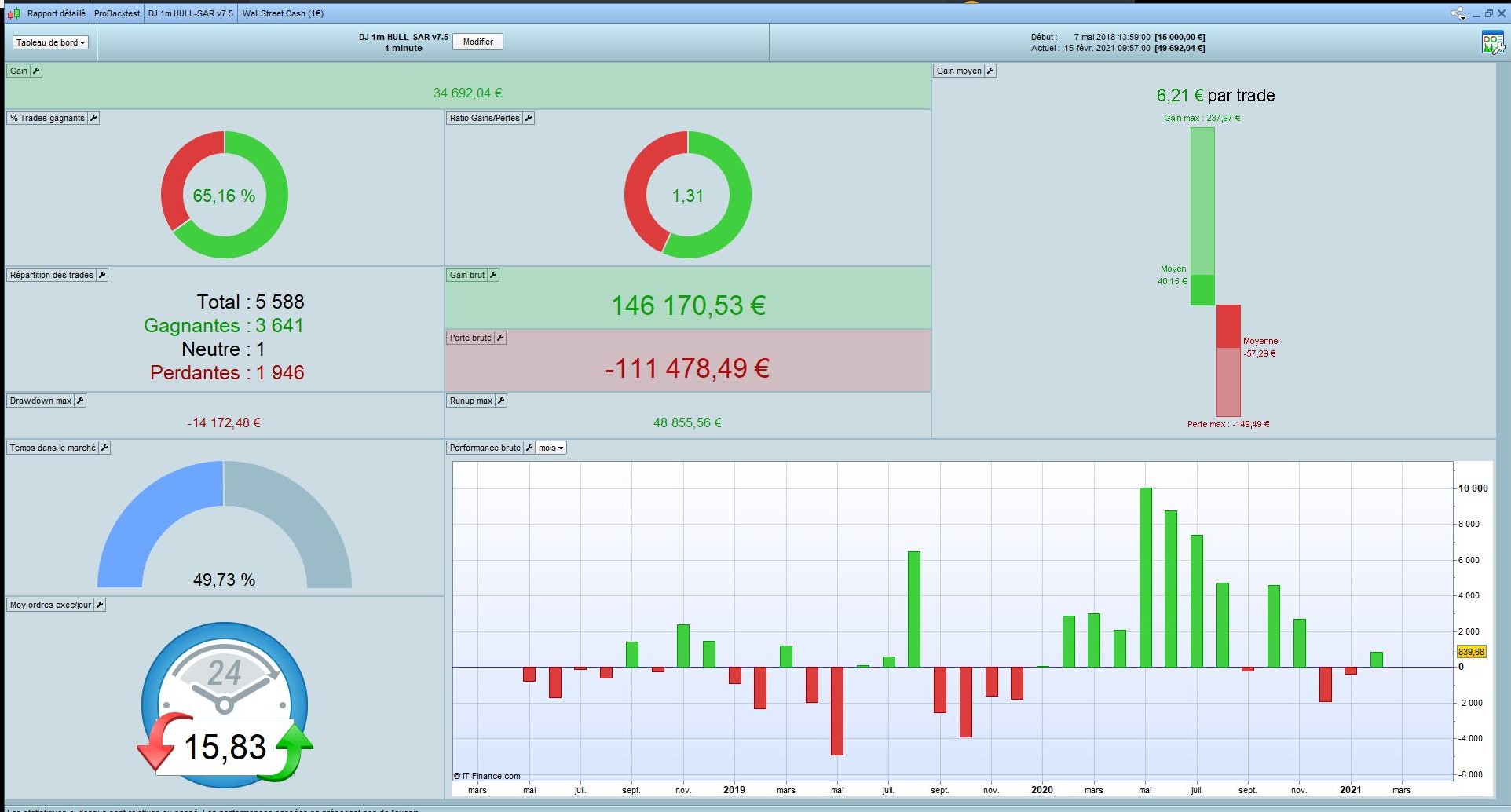Open the Moy ordres exec/jour wrench settings

(x=100, y=605)
